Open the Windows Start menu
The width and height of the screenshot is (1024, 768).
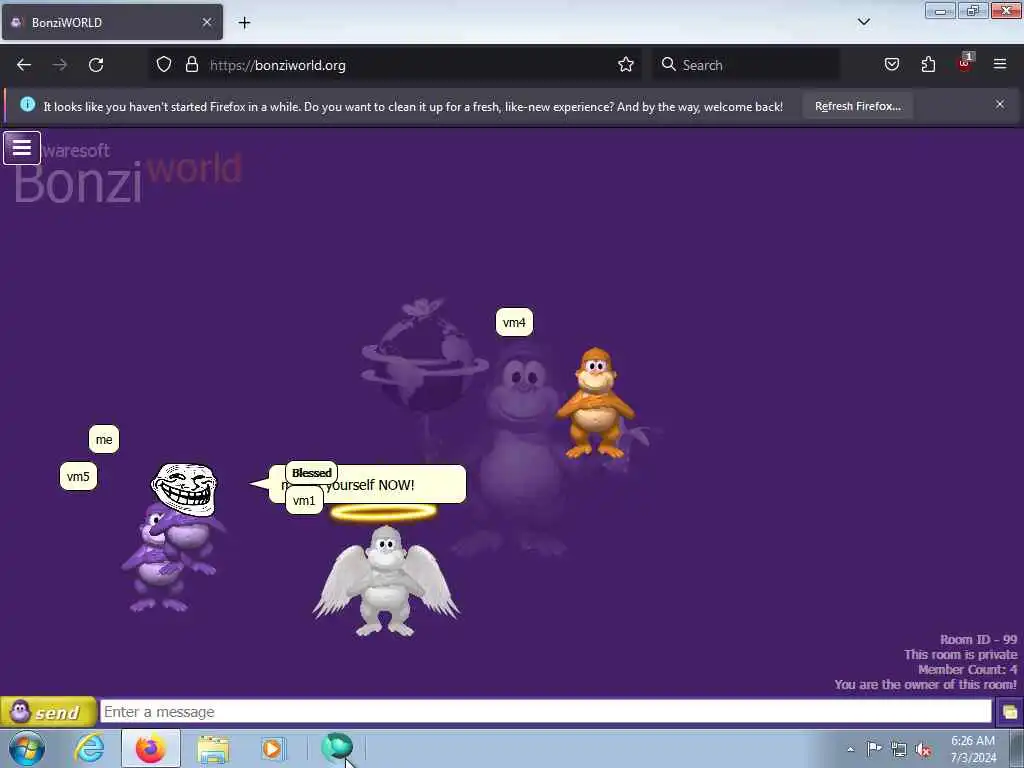[x=26, y=748]
